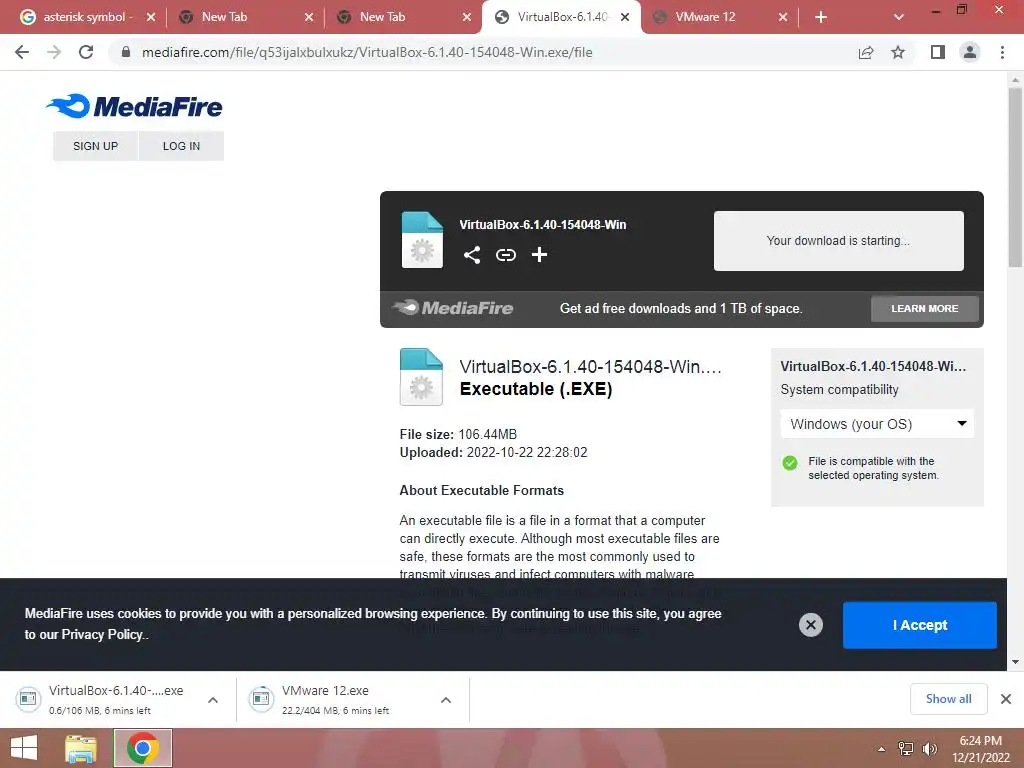1024x768 pixels.
Task: Switch to the second New Tab
Action: (404, 17)
